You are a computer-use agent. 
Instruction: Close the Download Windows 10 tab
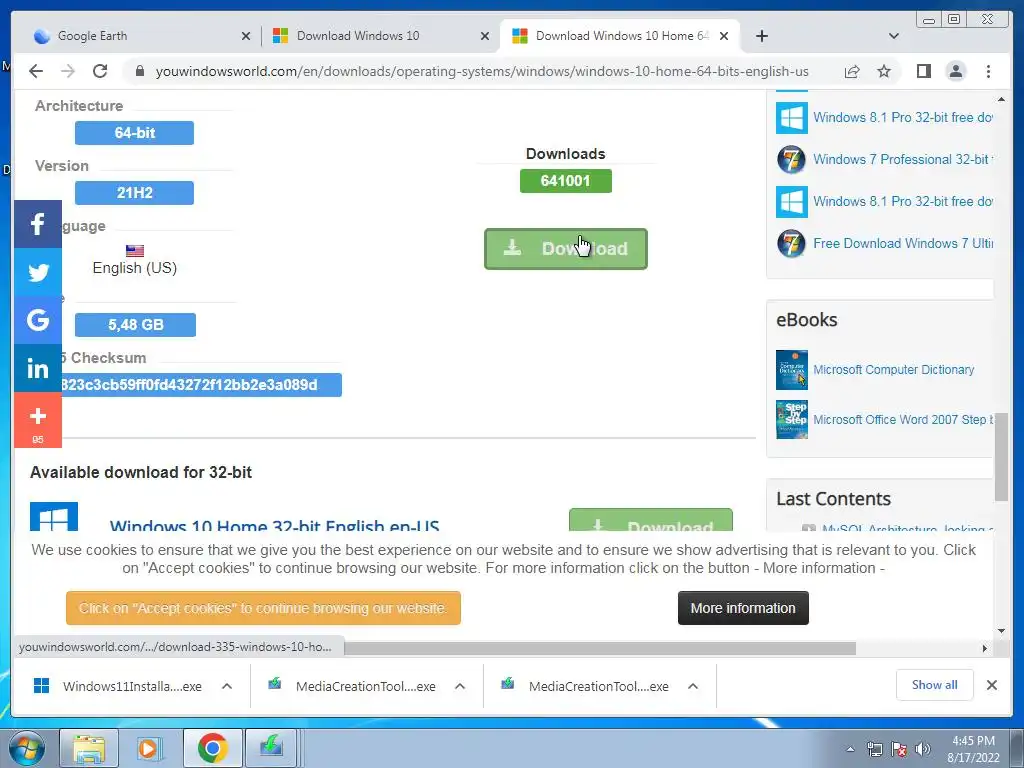click(x=485, y=36)
